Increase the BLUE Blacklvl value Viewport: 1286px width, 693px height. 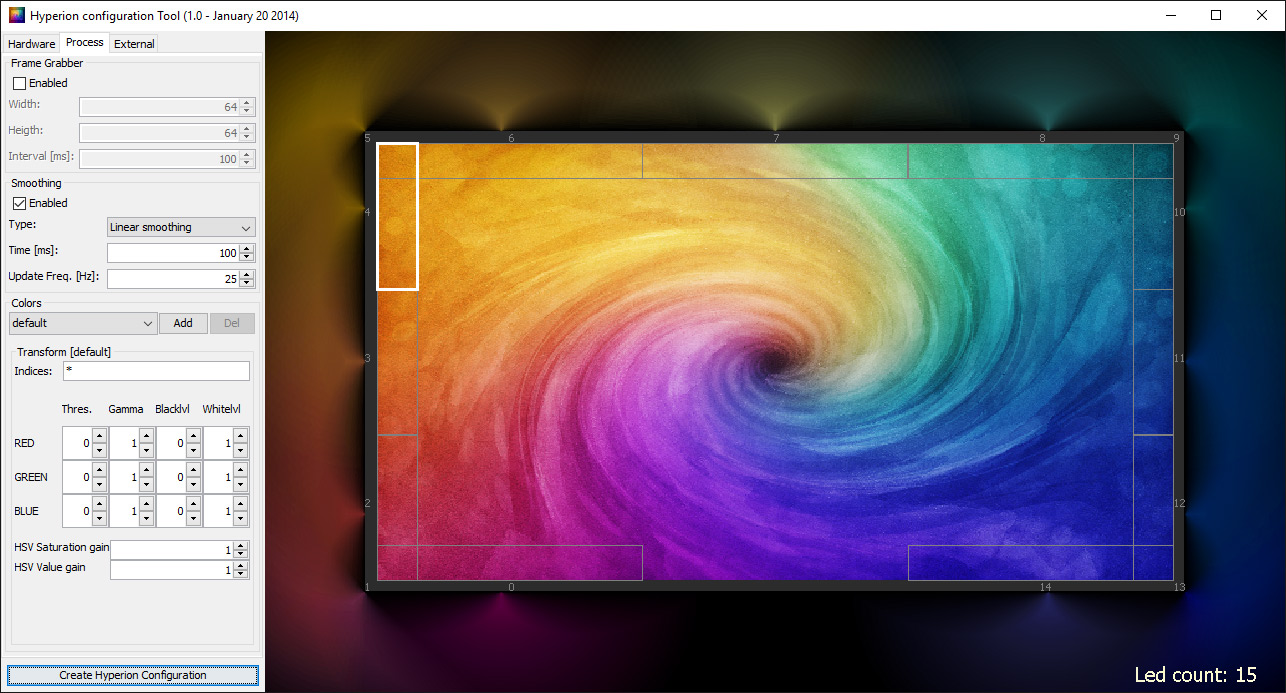click(193, 504)
